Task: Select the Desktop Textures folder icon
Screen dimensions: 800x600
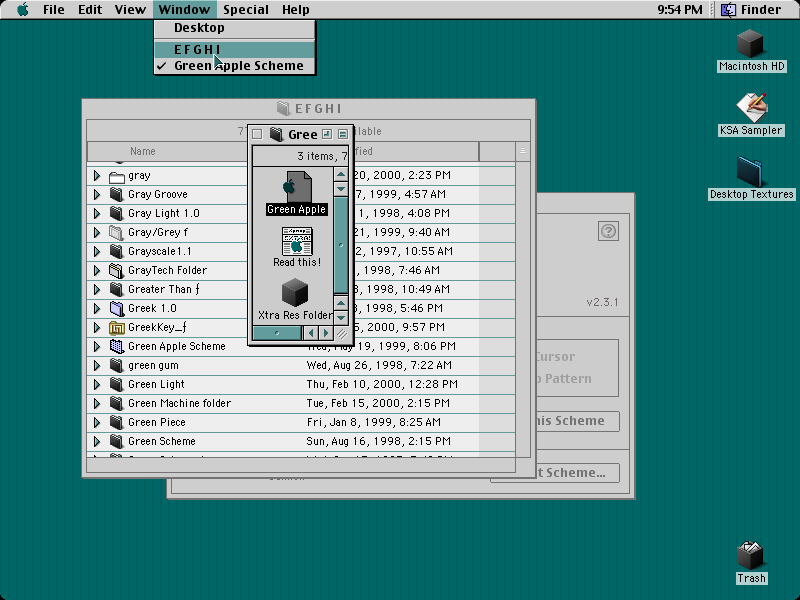Action: [x=751, y=172]
